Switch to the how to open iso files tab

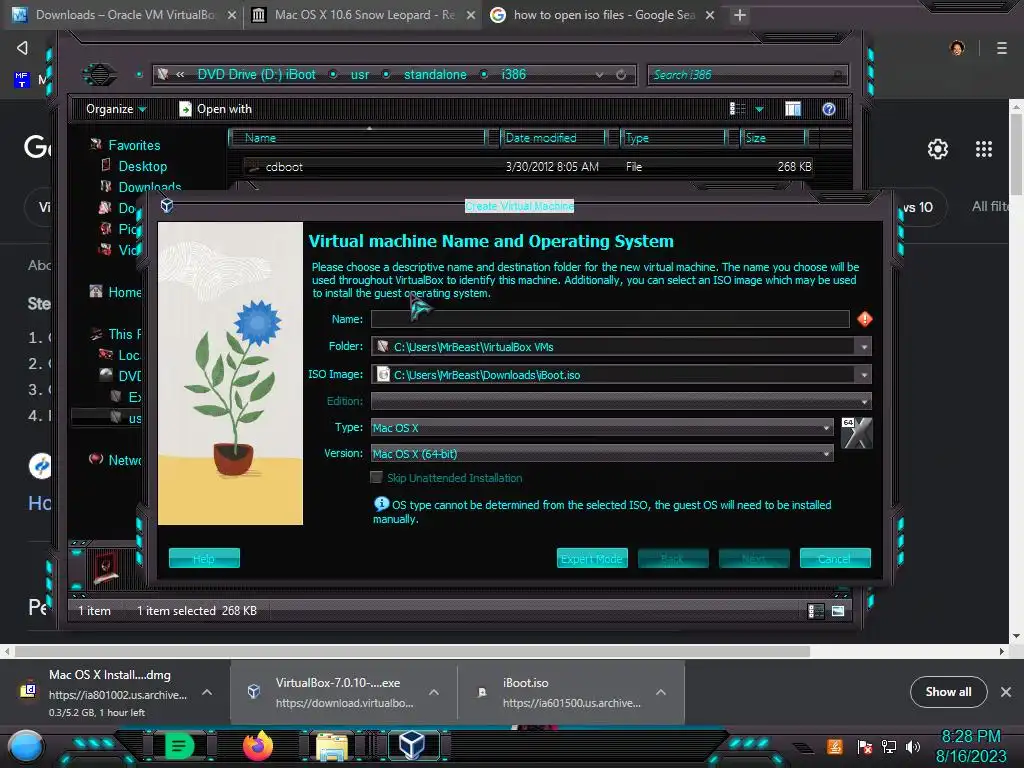(601, 14)
